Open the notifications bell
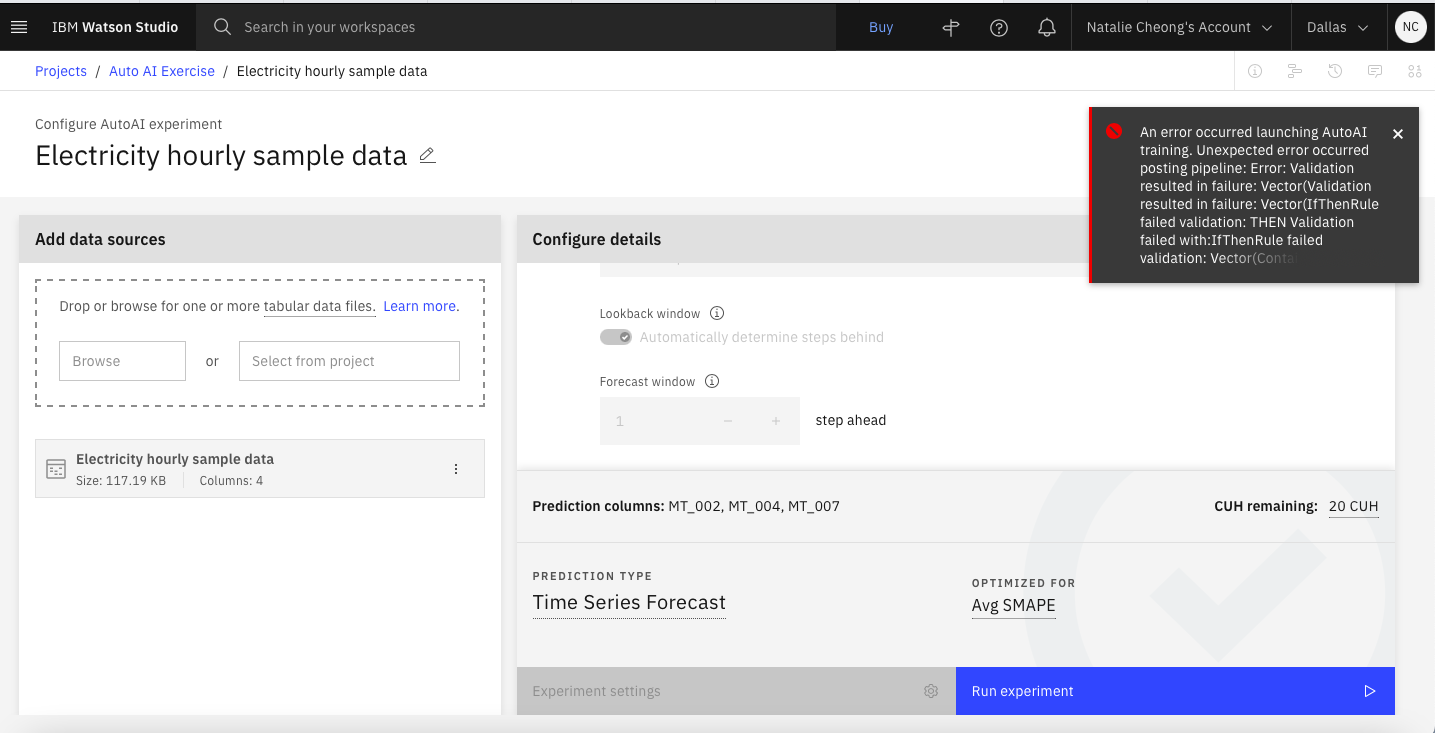 [x=1047, y=27]
